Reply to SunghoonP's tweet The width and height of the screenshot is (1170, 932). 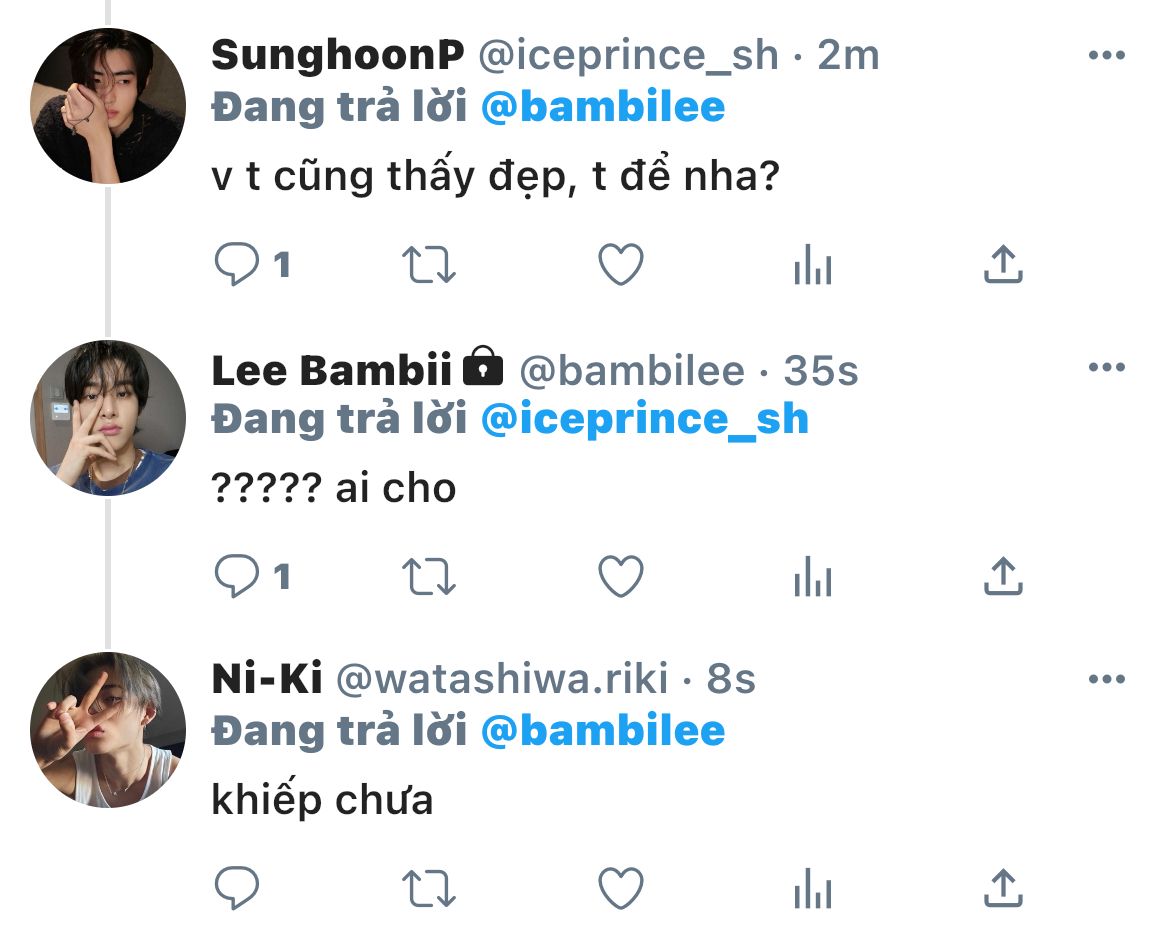coord(238,265)
